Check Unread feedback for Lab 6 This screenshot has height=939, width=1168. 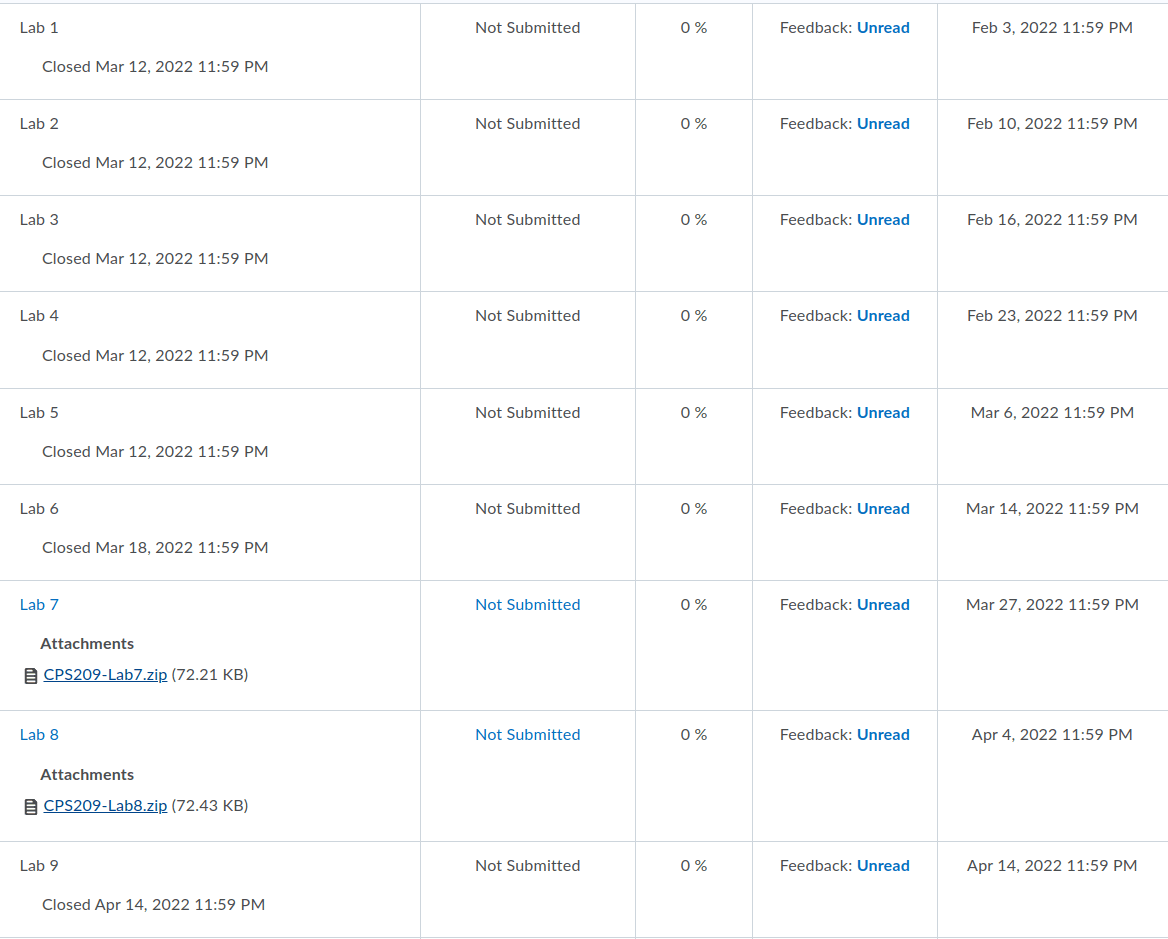click(883, 509)
